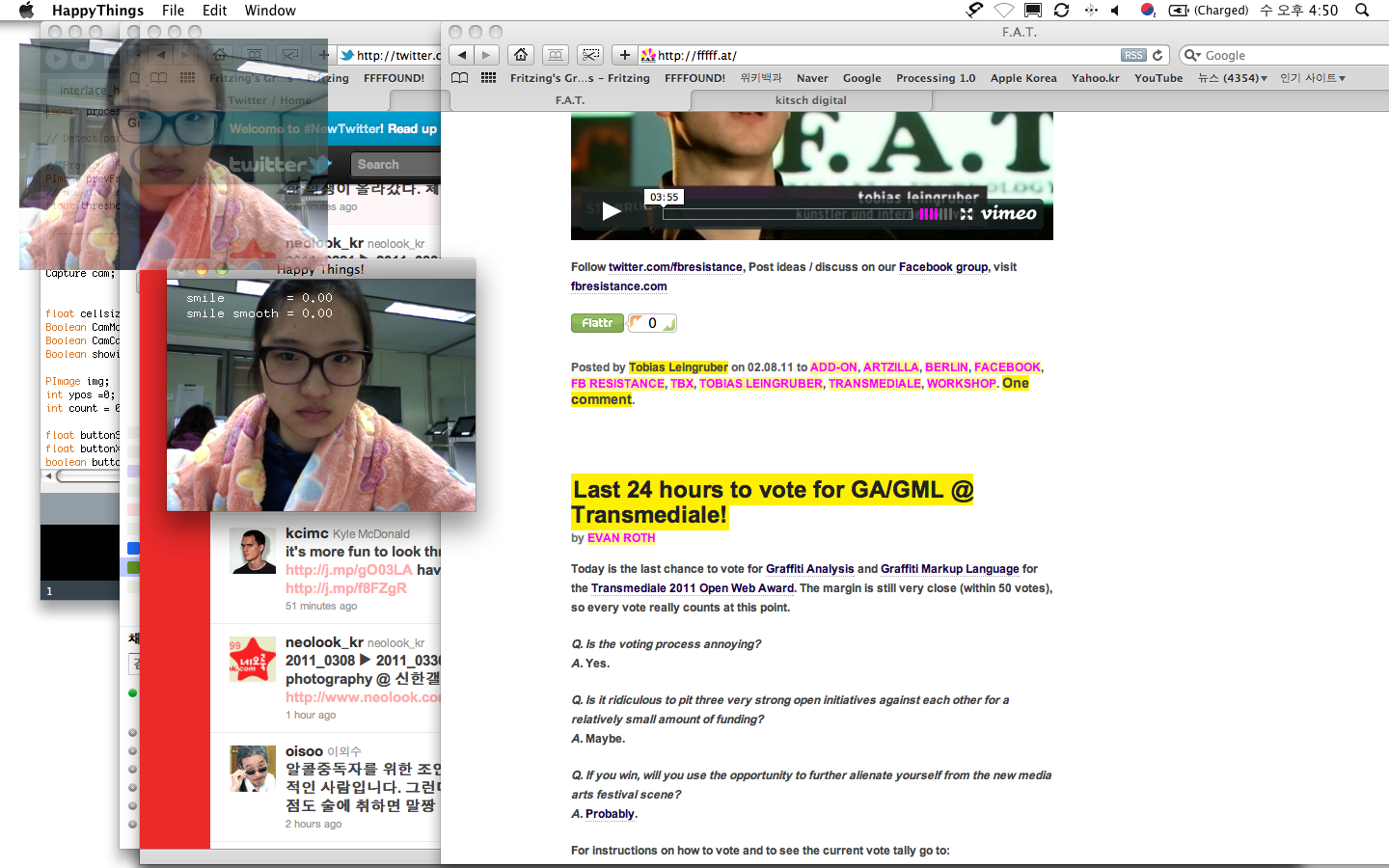The width and height of the screenshot is (1389, 868).
Task: Play the Vimeo video
Action: 611,211
